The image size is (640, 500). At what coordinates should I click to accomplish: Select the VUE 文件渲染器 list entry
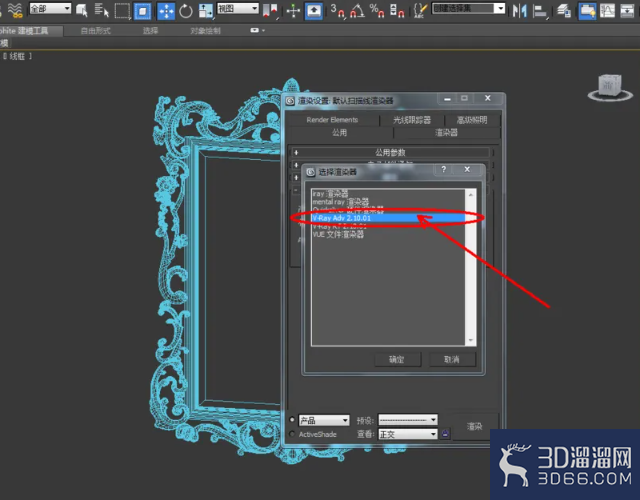388,234
